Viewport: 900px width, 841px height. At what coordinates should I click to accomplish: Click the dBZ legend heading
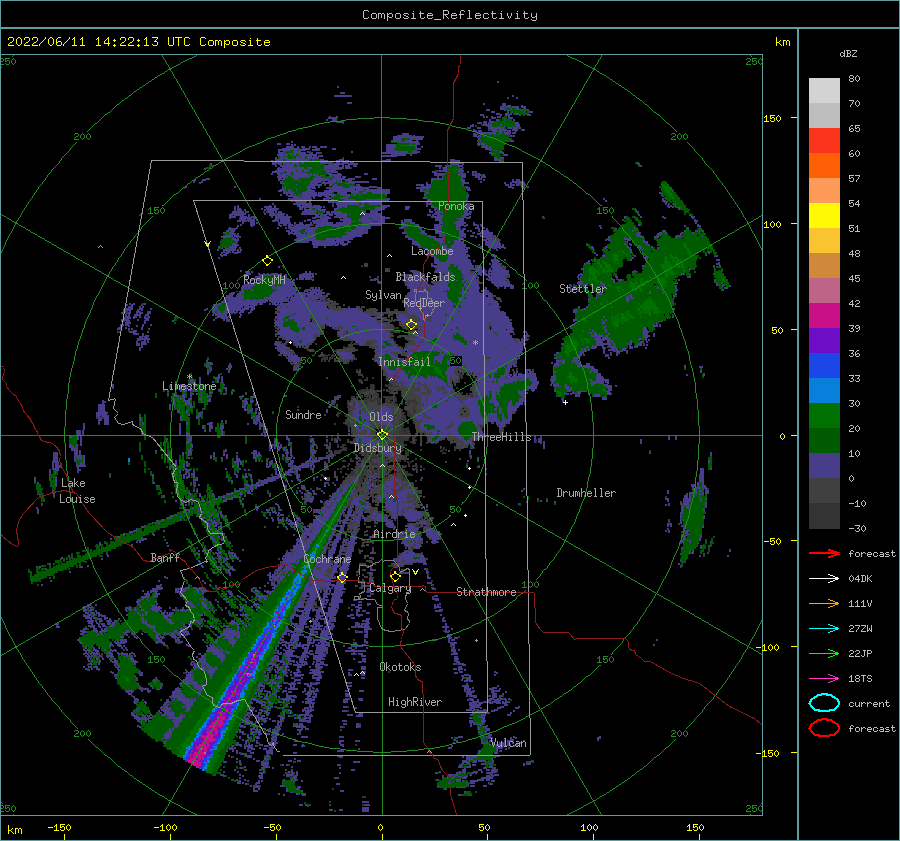coord(848,54)
